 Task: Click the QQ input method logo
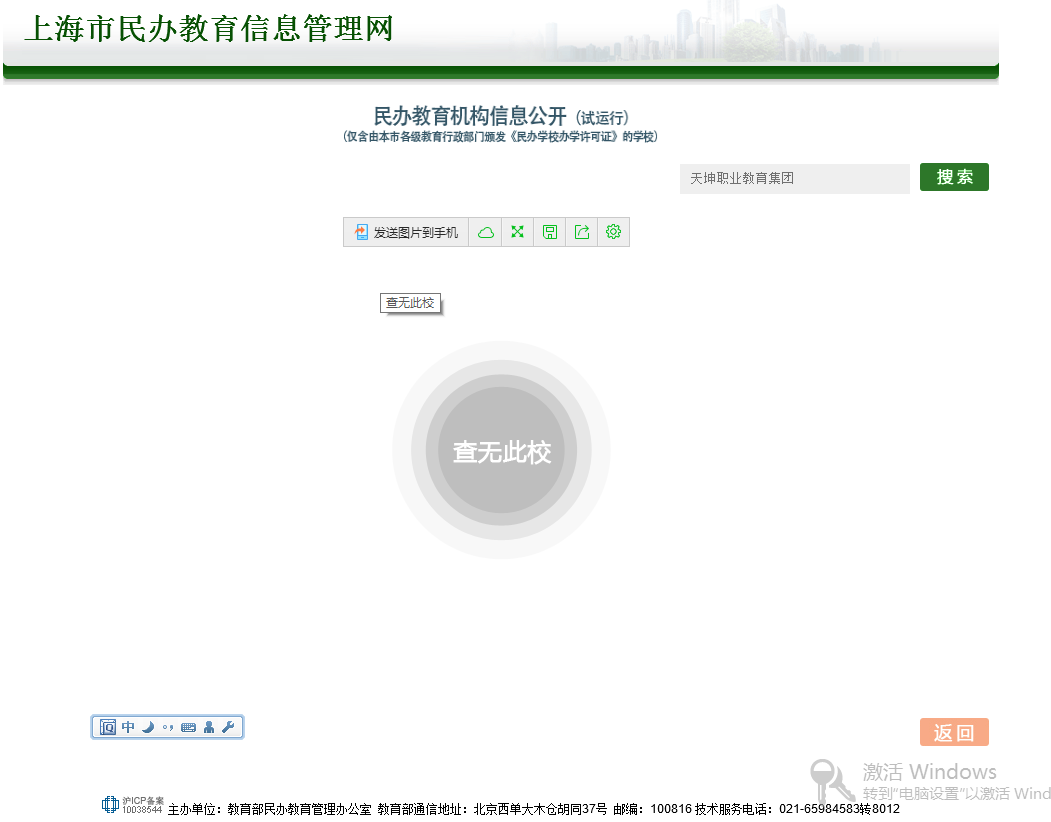(x=108, y=727)
